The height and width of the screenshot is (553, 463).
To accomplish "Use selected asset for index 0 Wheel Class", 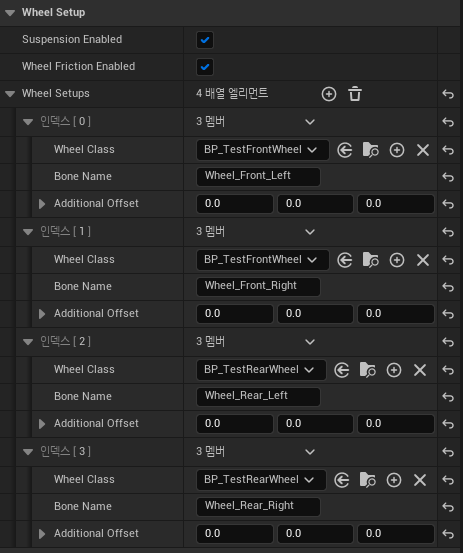I will click(345, 150).
